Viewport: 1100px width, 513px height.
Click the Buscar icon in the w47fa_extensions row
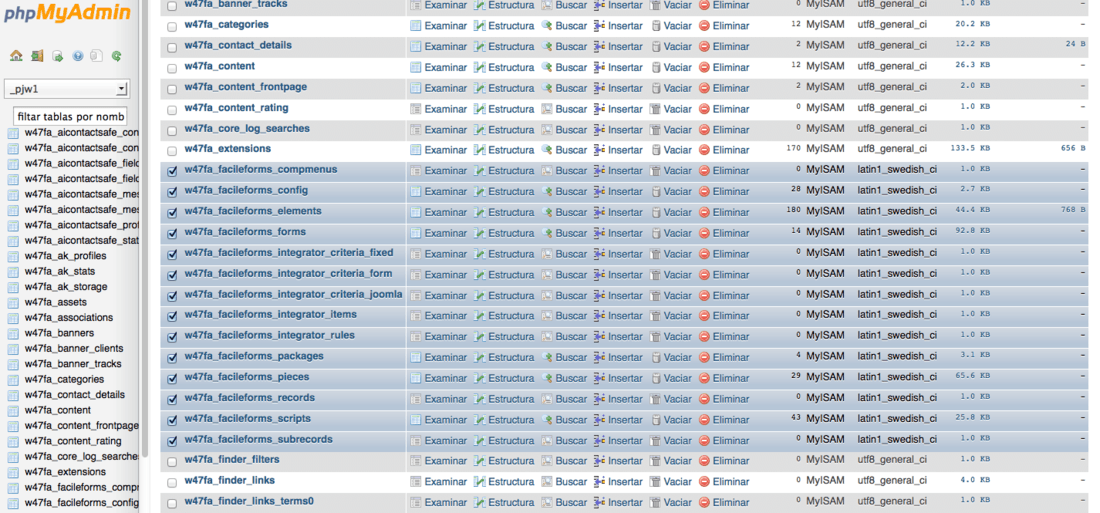(547, 150)
